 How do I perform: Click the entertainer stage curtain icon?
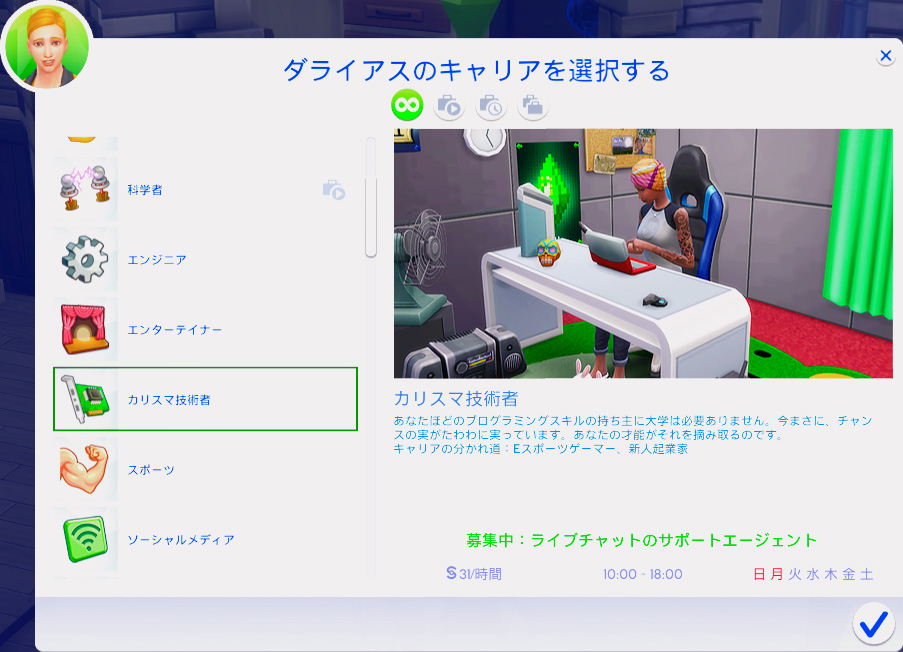point(85,329)
